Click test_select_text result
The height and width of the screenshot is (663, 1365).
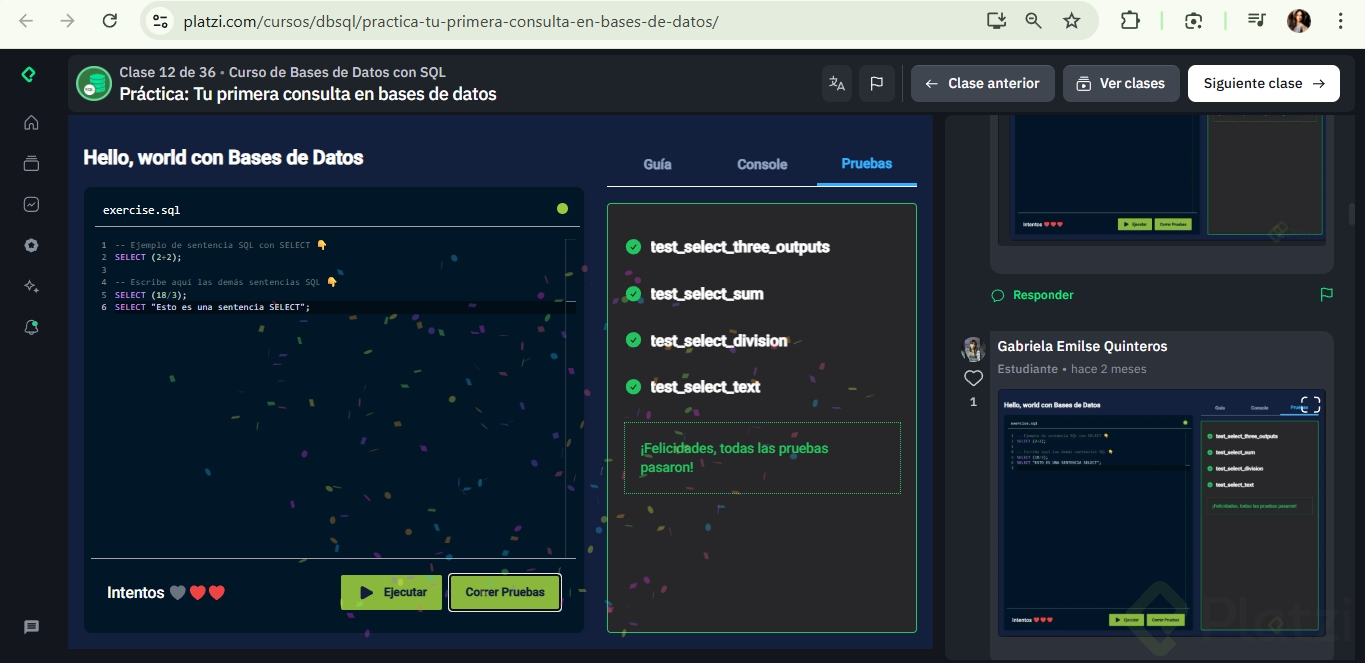click(692, 387)
